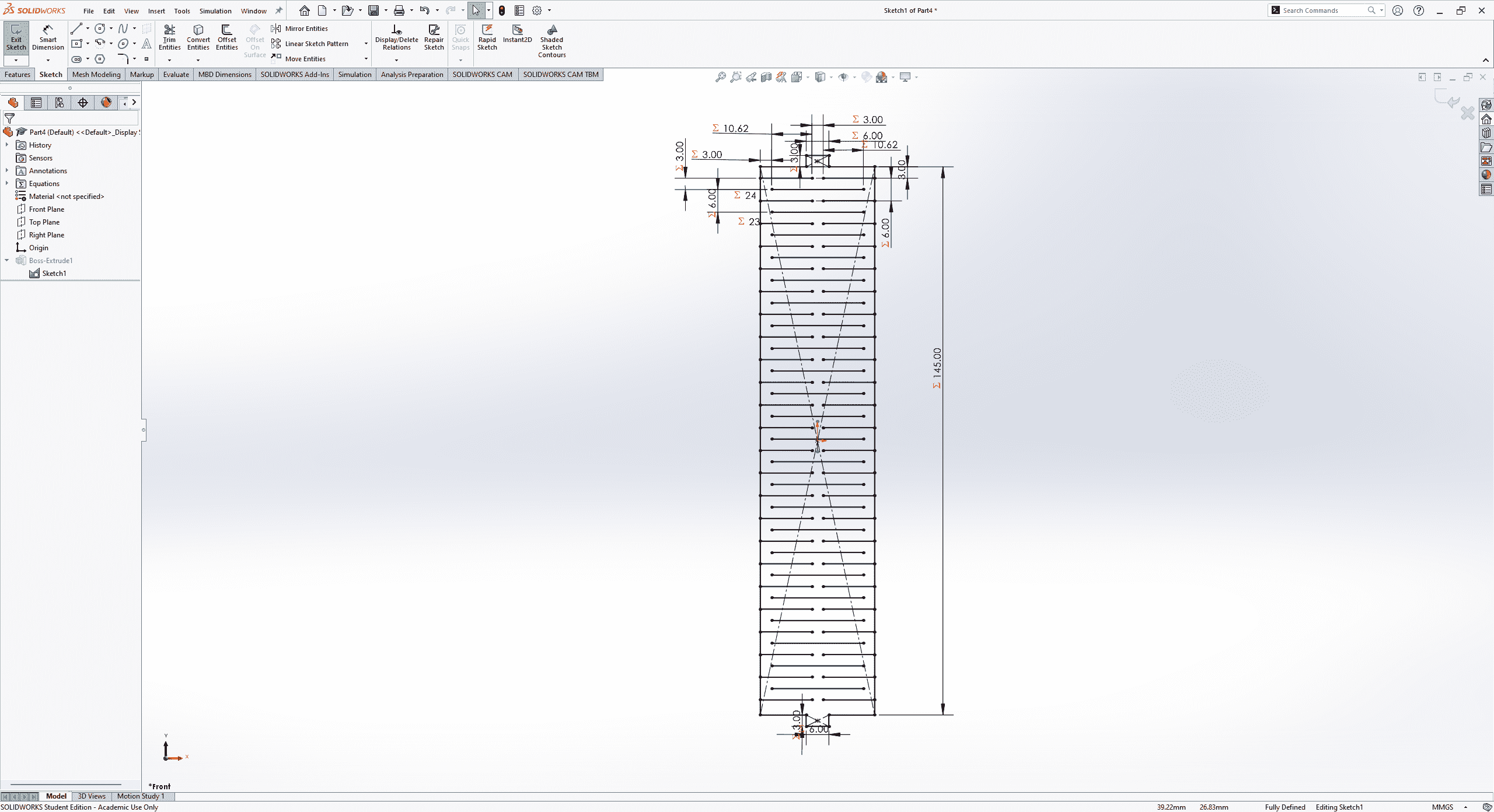The image size is (1494, 812).
Task: Select the Spline sketch tool
Action: pyautogui.click(x=123, y=28)
